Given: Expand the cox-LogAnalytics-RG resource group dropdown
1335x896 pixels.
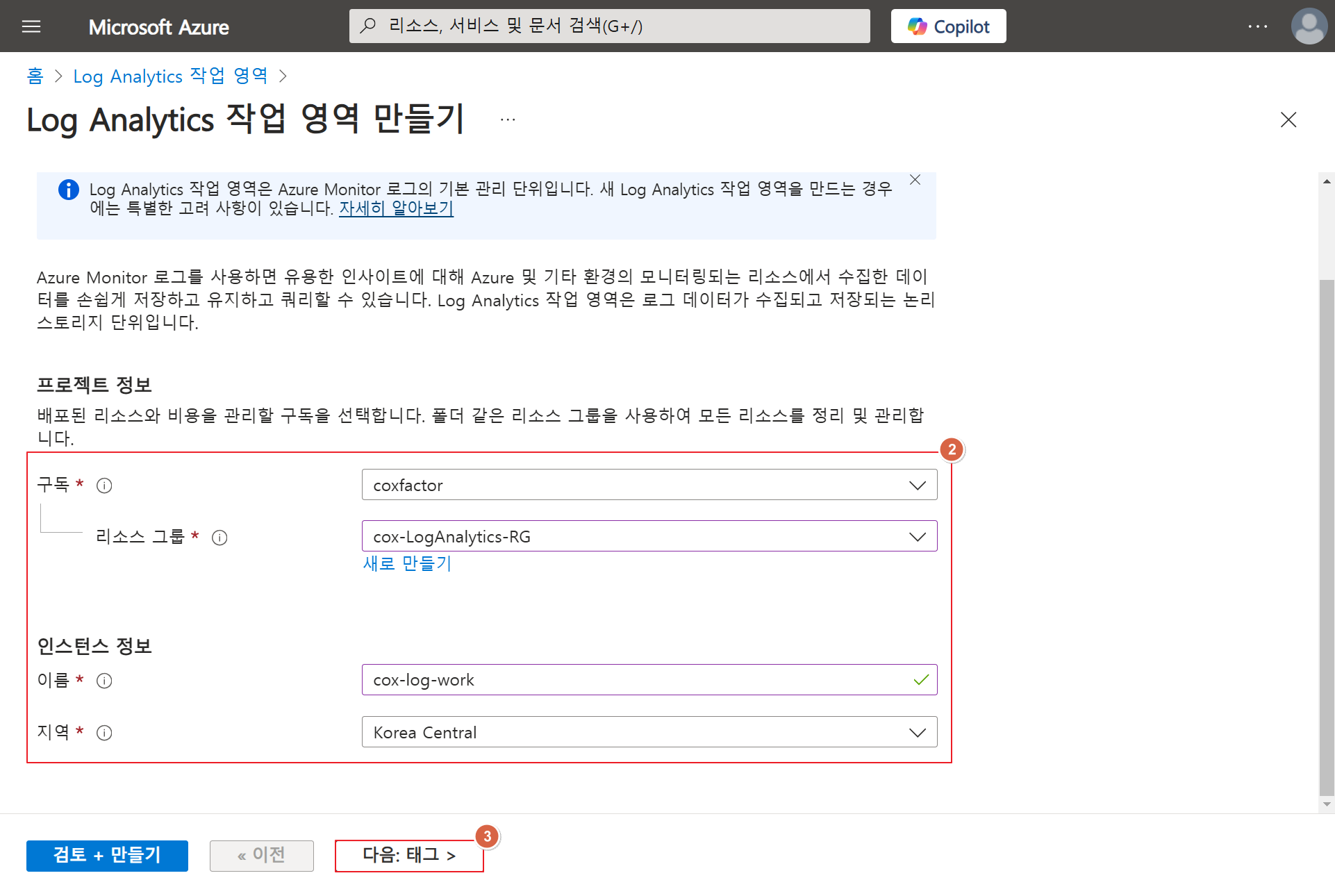Looking at the screenshot, I should click(649, 536).
